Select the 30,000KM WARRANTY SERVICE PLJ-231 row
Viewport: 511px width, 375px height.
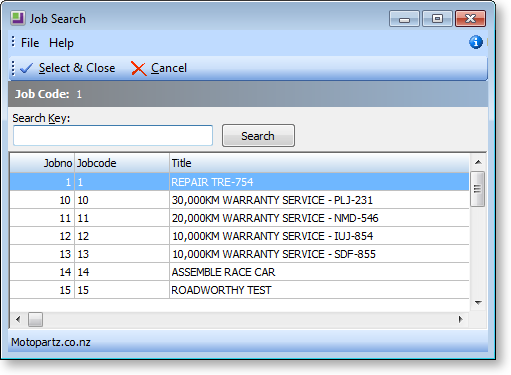click(x=239, y=200)
